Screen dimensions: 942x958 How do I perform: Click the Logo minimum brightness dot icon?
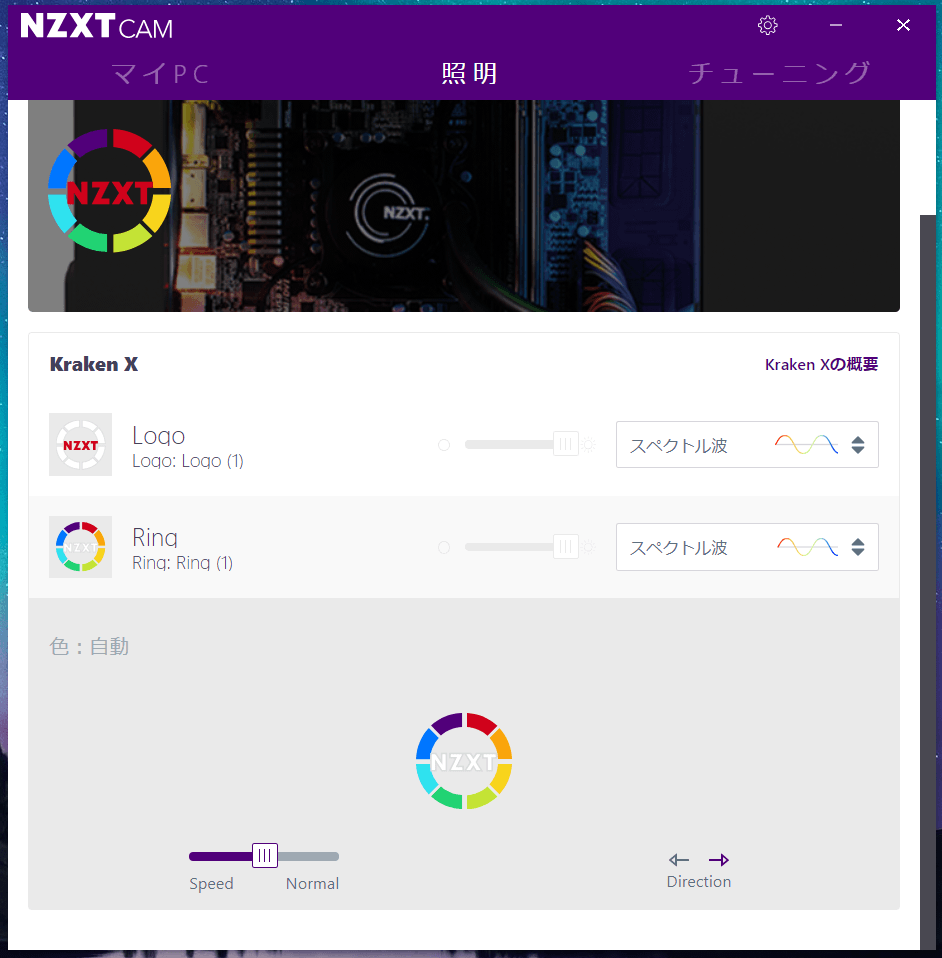pyautogui.click(x=444, y=445)
